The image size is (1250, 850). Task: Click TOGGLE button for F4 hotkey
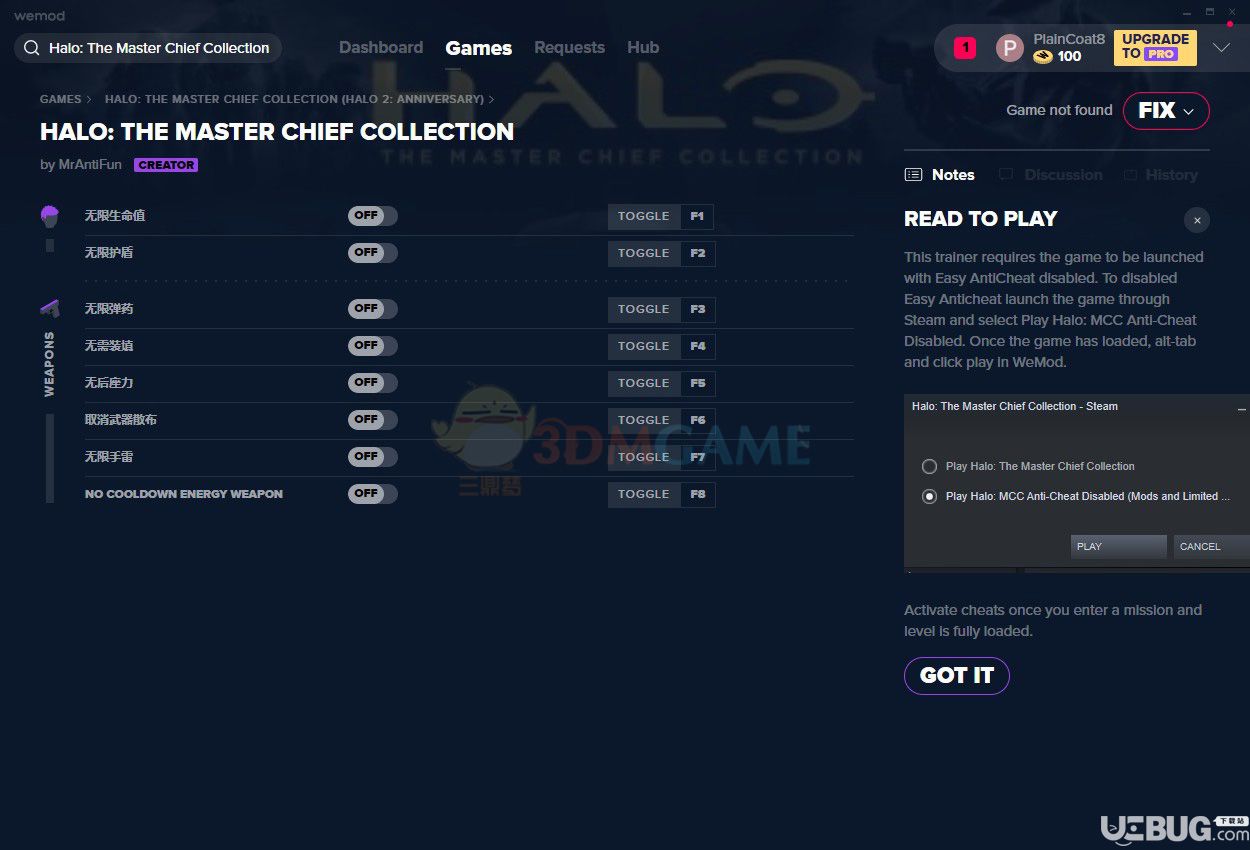644,347
